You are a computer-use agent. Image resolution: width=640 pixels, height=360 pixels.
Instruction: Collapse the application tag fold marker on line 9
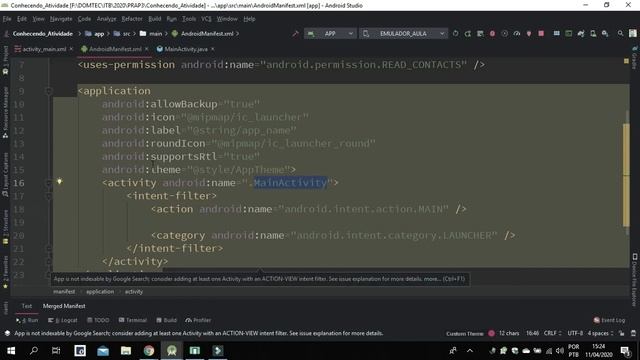tap(49, 91)
